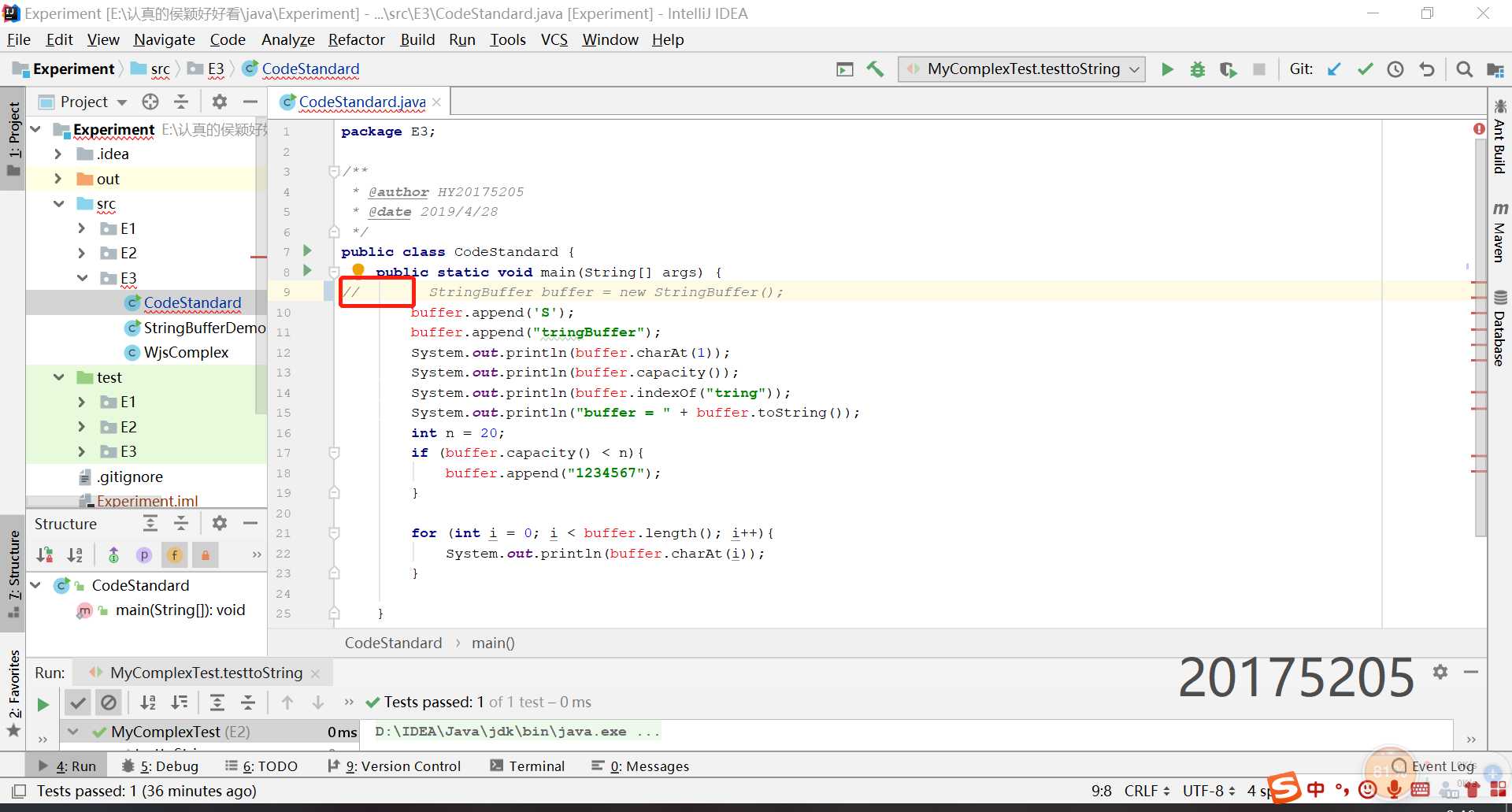
Task: Collapse the src folder
Action: click(58, 203)
